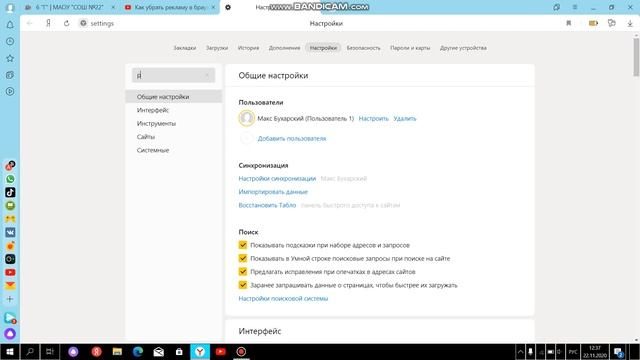Open Yandex Mail envelope in sidebar
This screenshot has width=640, height=360.
pyautogui.click(x=10, y=286)
